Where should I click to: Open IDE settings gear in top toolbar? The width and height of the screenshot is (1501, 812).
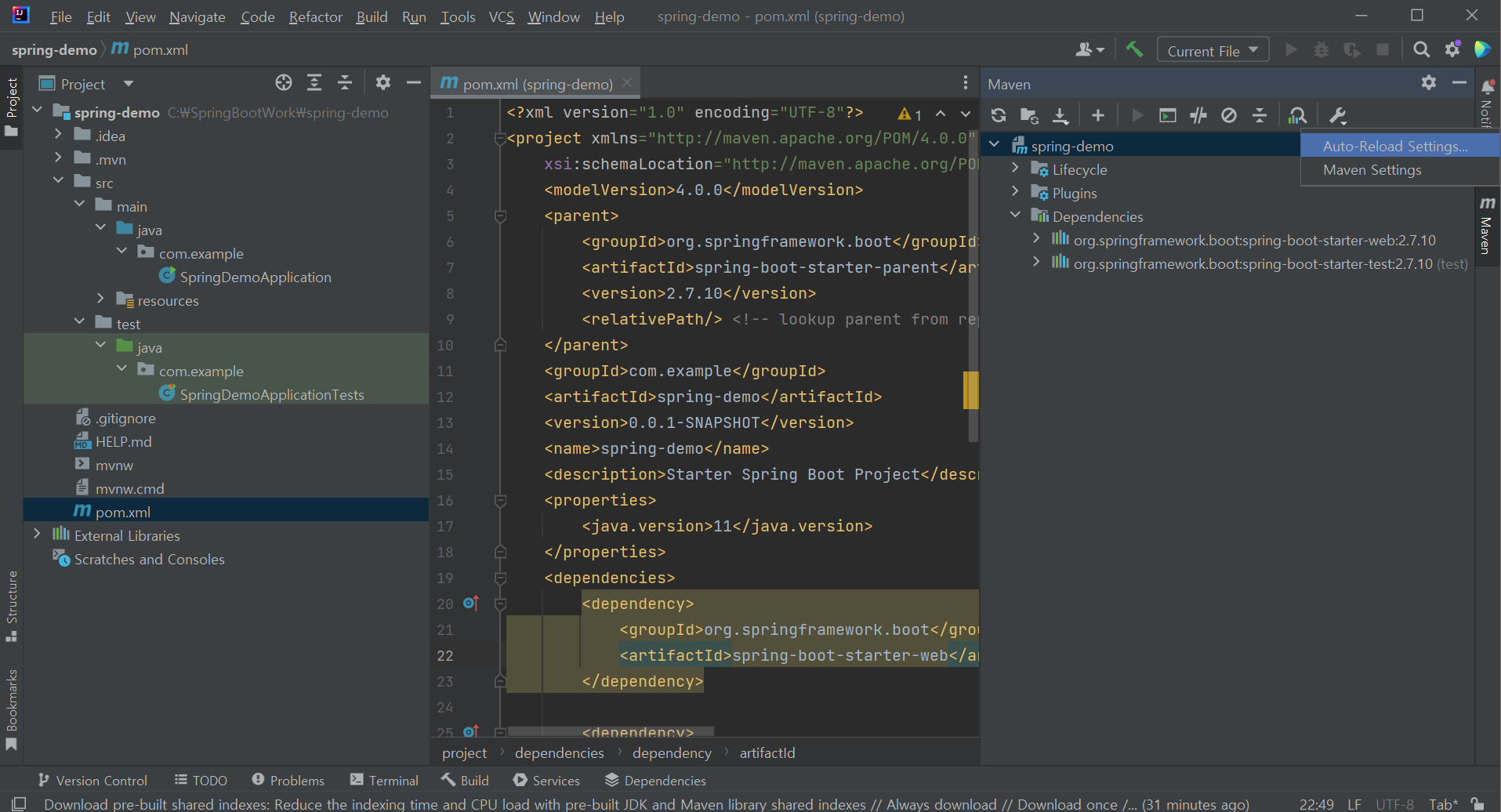click(1452, 49)
